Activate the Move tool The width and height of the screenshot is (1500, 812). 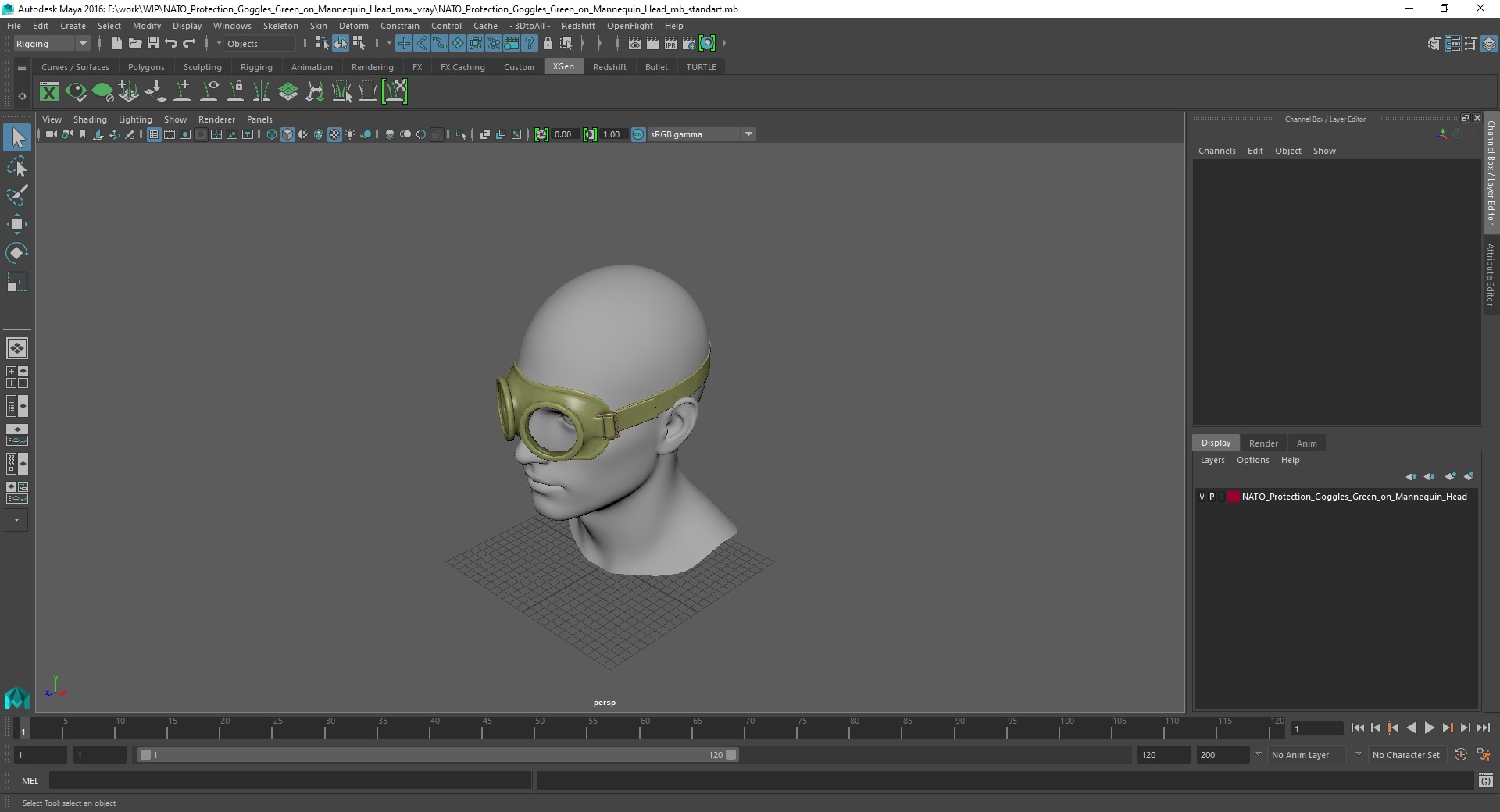(17, 224)
